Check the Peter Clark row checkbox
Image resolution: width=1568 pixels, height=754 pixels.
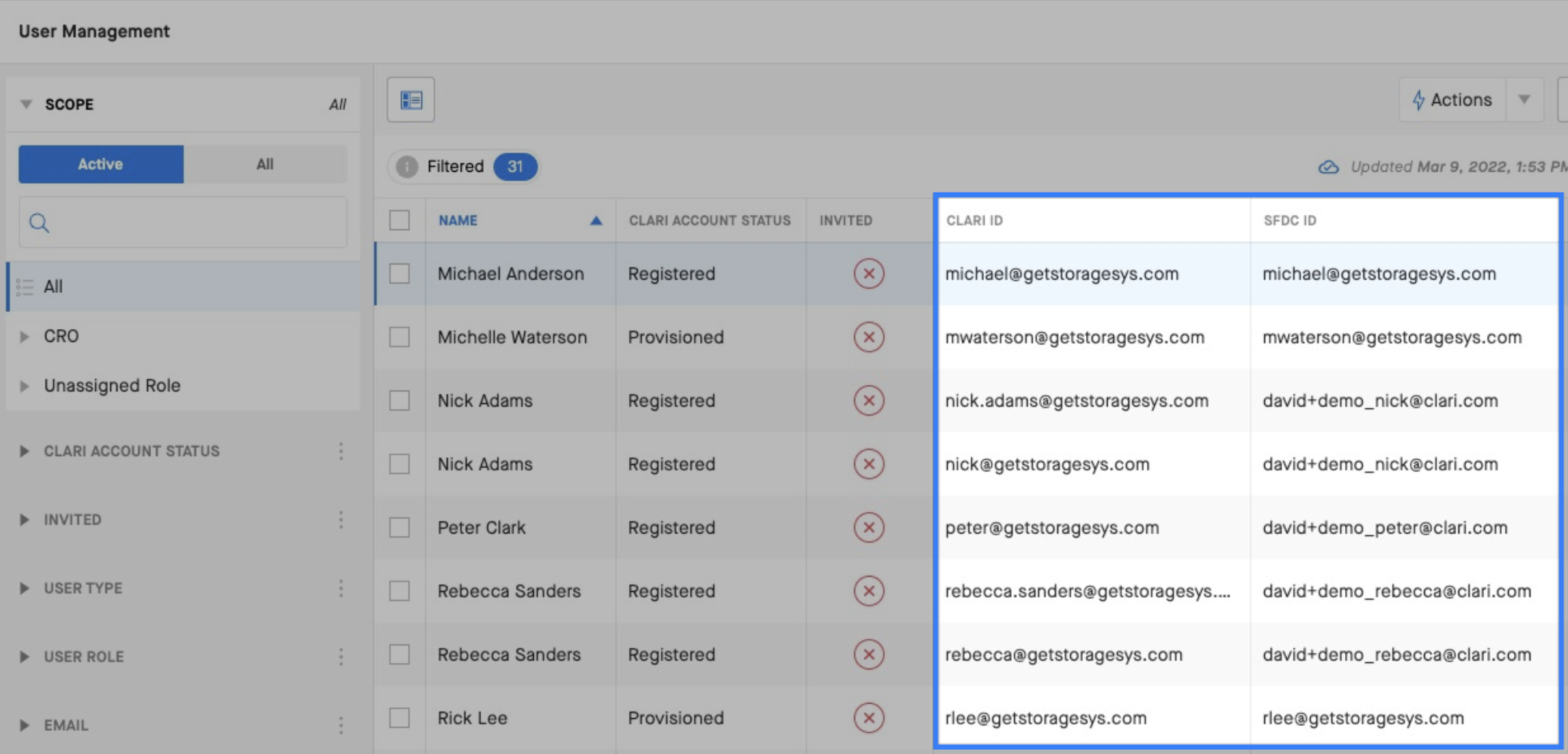click(x=400, y=527)
